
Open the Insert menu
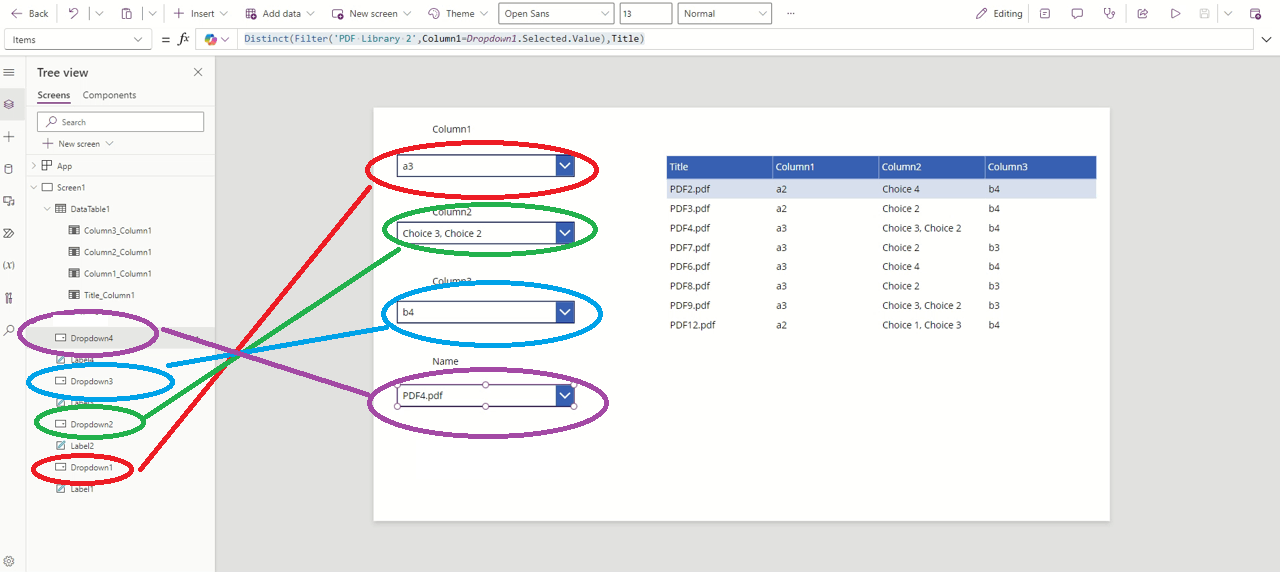200,14
